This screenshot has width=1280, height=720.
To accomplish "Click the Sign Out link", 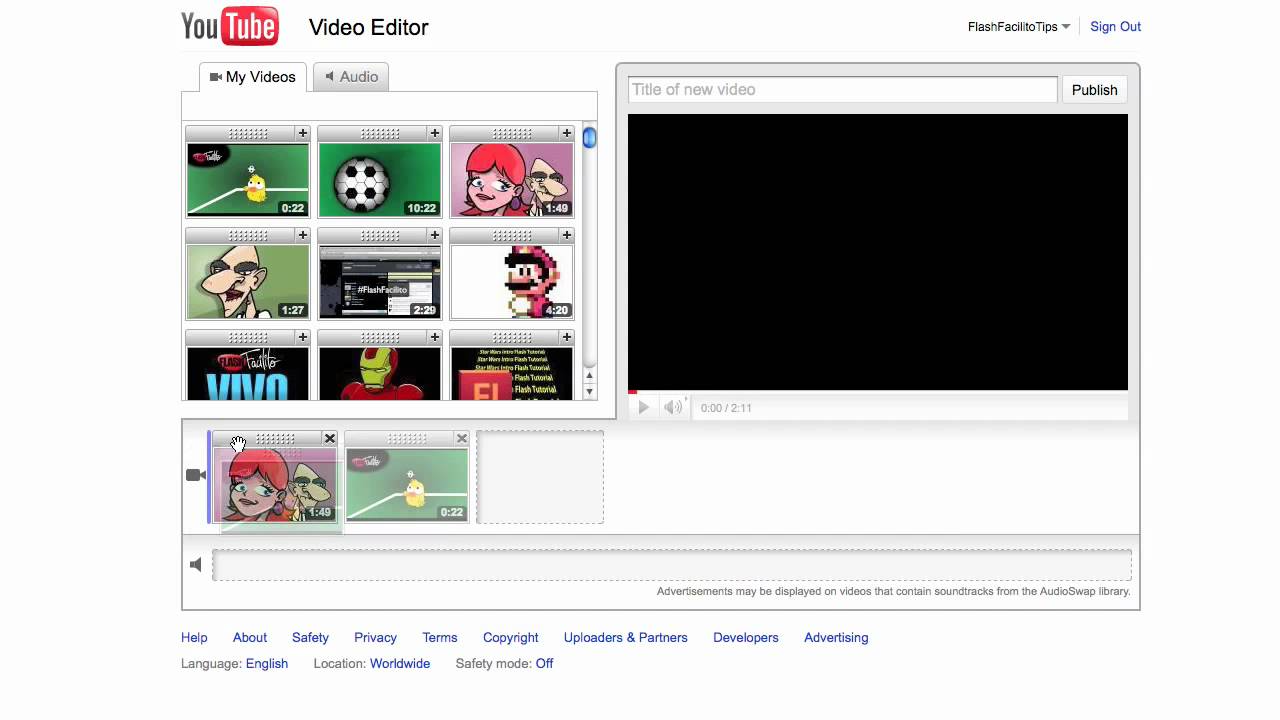I will pyautogui.click(x=1115, y=27).
